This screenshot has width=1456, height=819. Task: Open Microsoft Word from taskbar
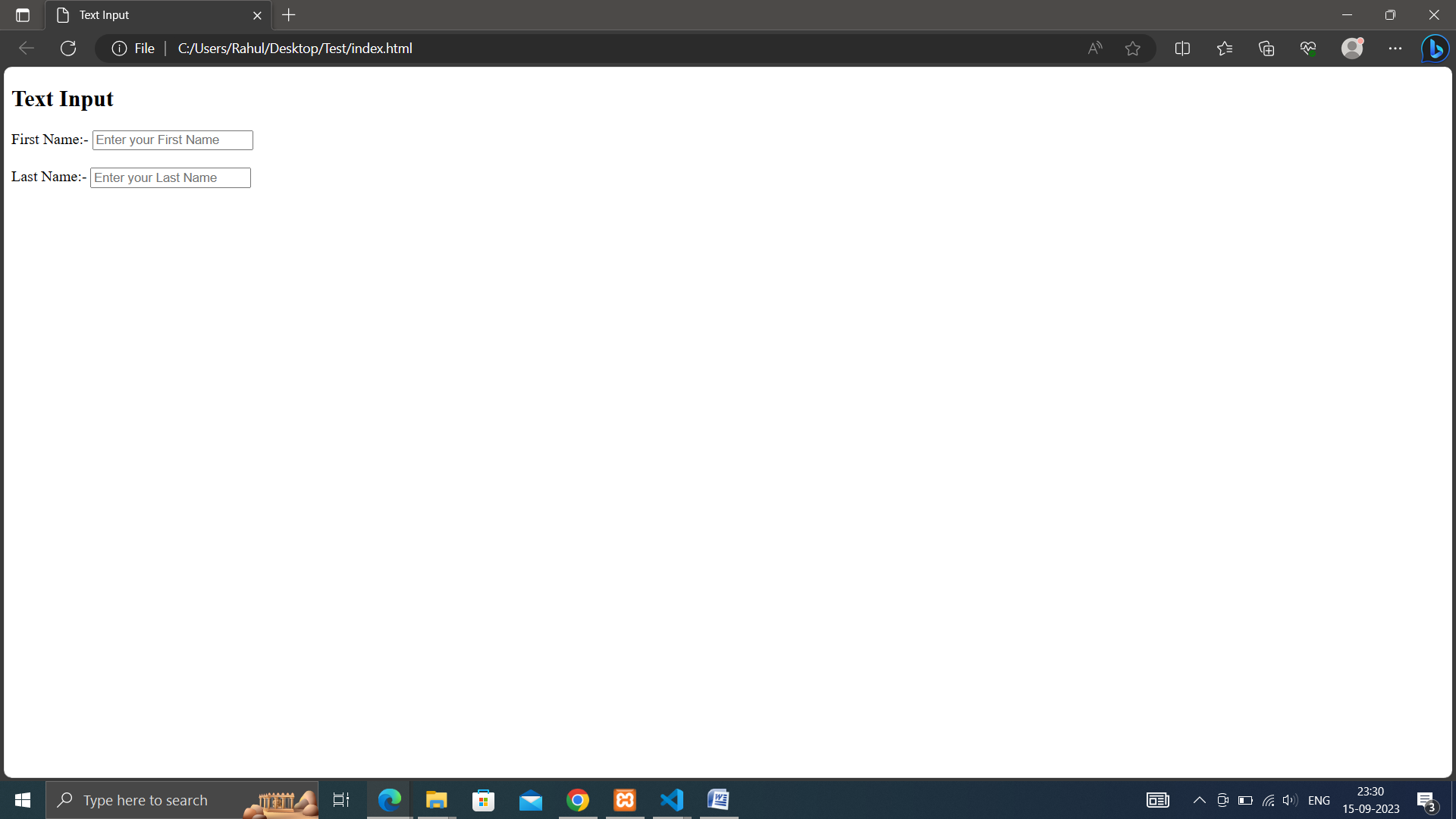click(x=719, y=800)
